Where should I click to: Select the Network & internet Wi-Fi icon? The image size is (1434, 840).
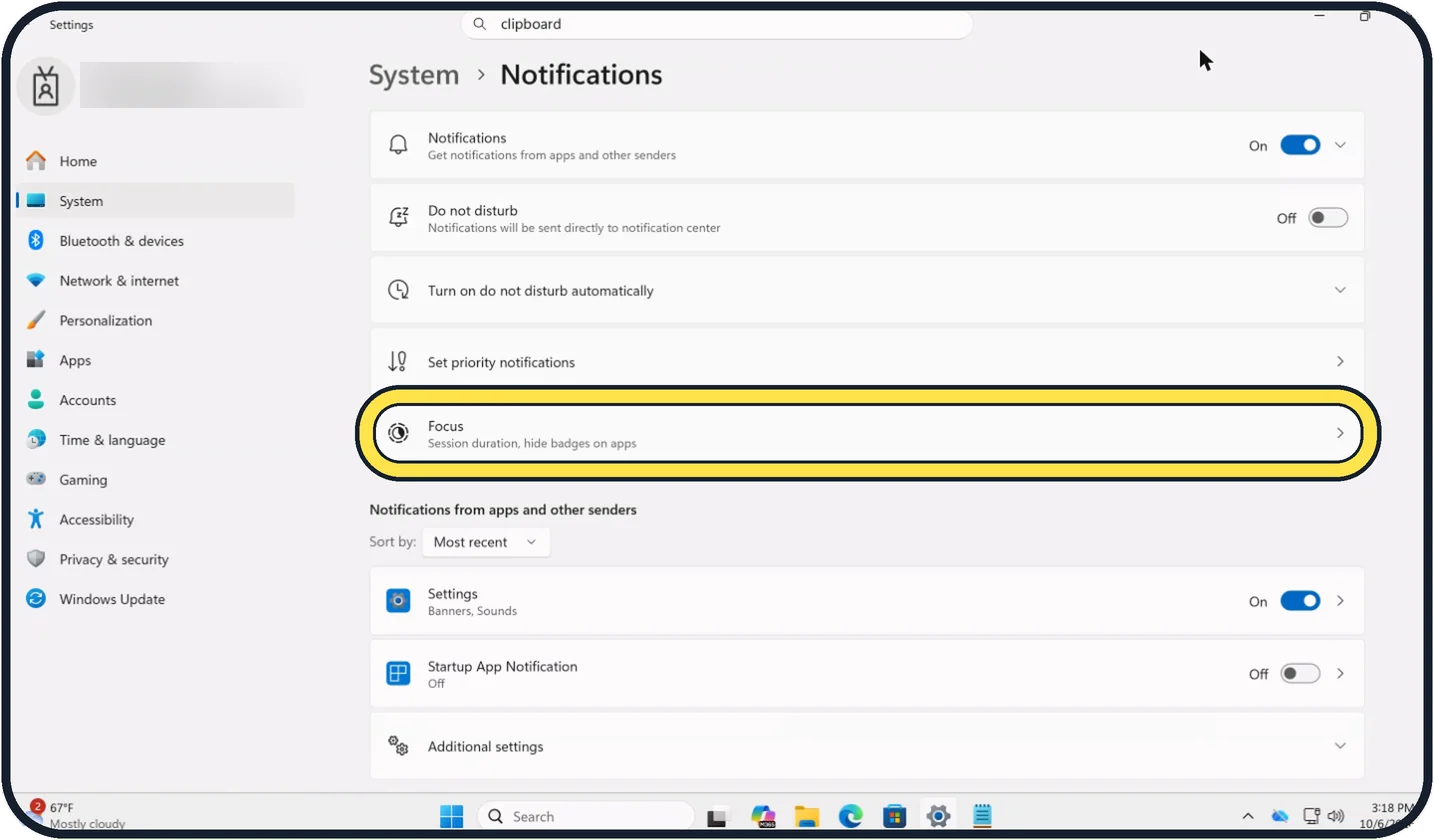pos(36,281)
